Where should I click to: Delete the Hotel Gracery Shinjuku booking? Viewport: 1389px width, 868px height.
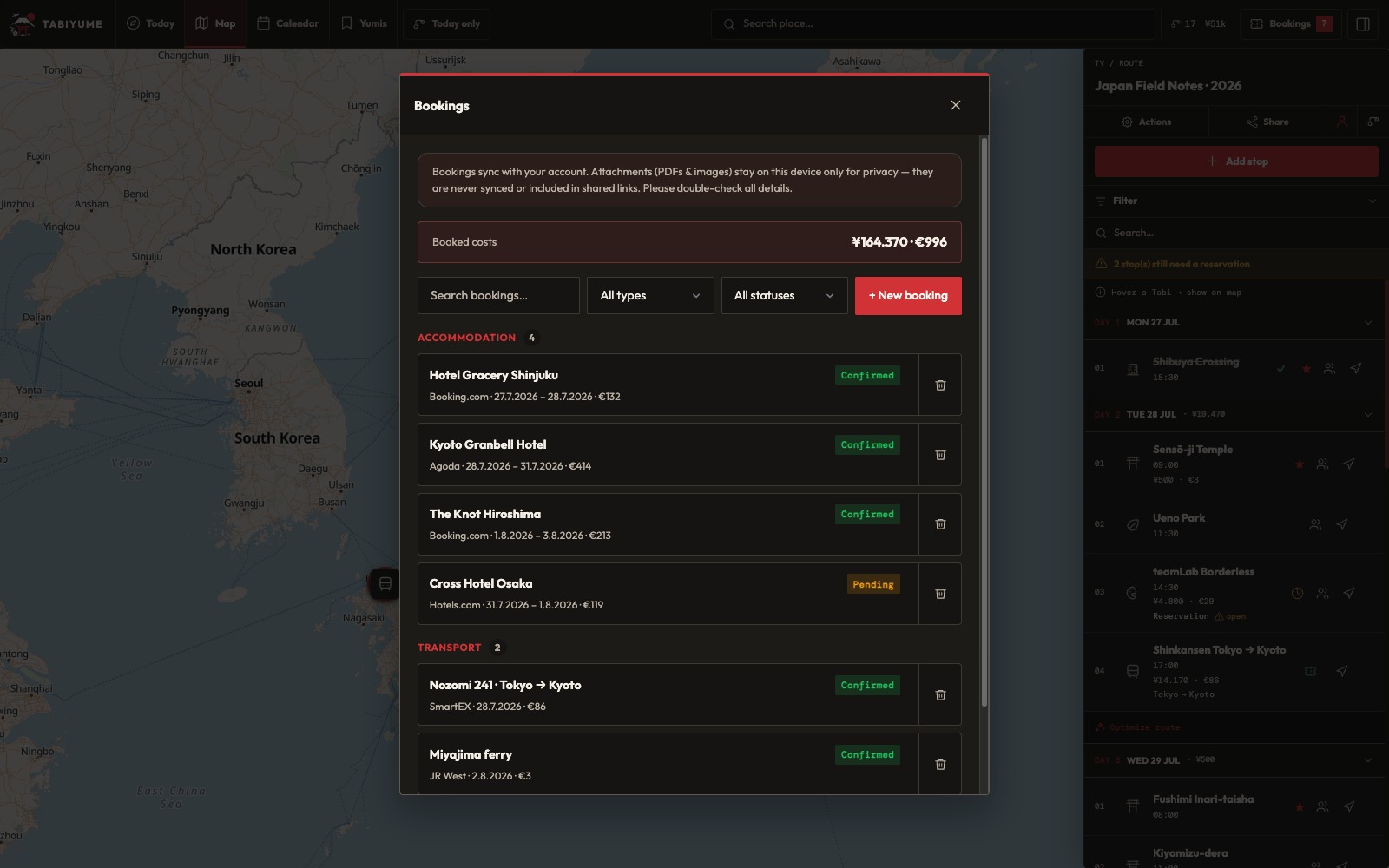point(940,385)
